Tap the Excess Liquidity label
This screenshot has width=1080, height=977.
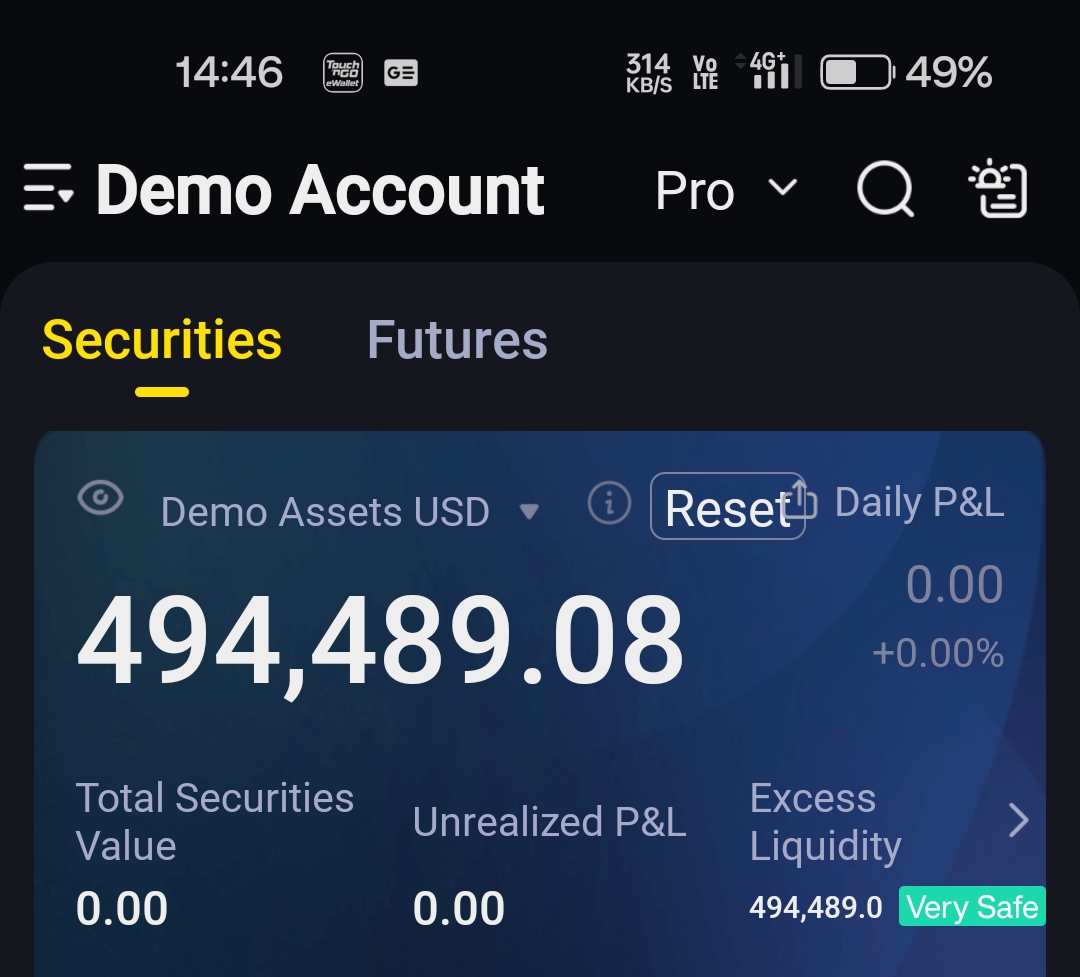pyautogui.click(x=825, y=822)
